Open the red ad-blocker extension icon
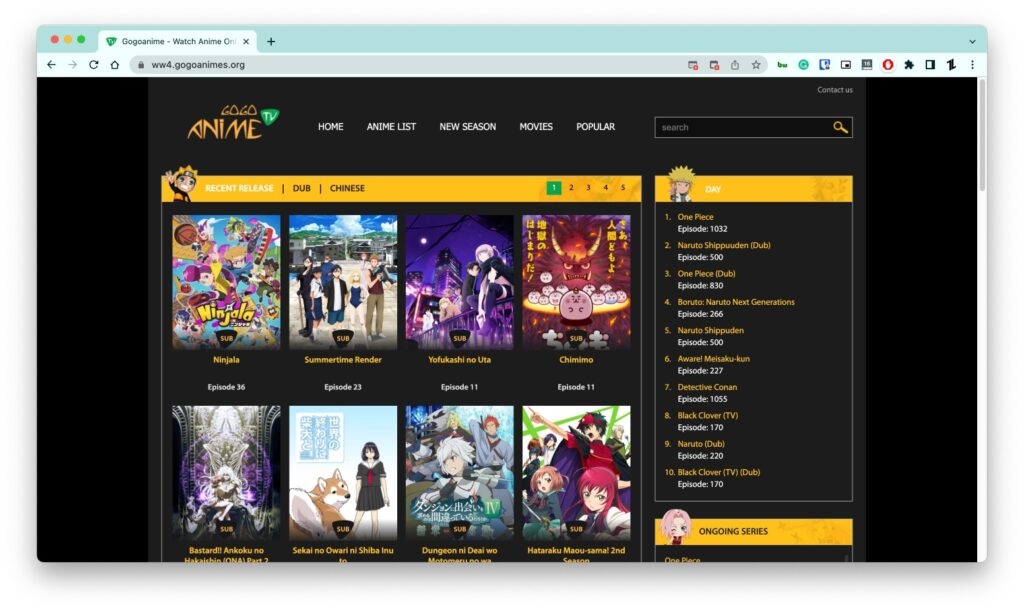 (888, 65)
